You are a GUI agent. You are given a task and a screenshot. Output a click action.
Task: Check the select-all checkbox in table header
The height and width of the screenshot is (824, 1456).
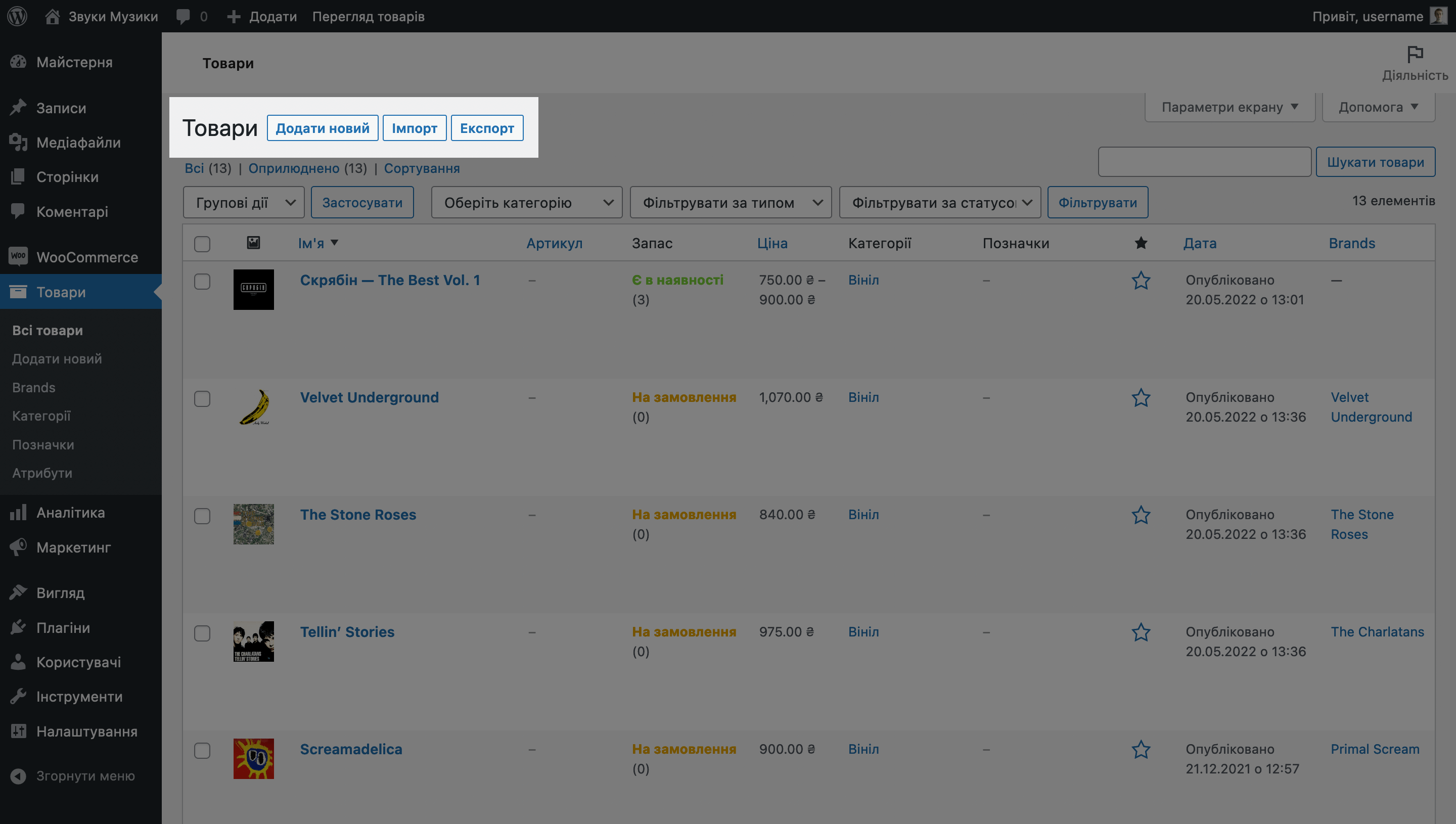202,244
